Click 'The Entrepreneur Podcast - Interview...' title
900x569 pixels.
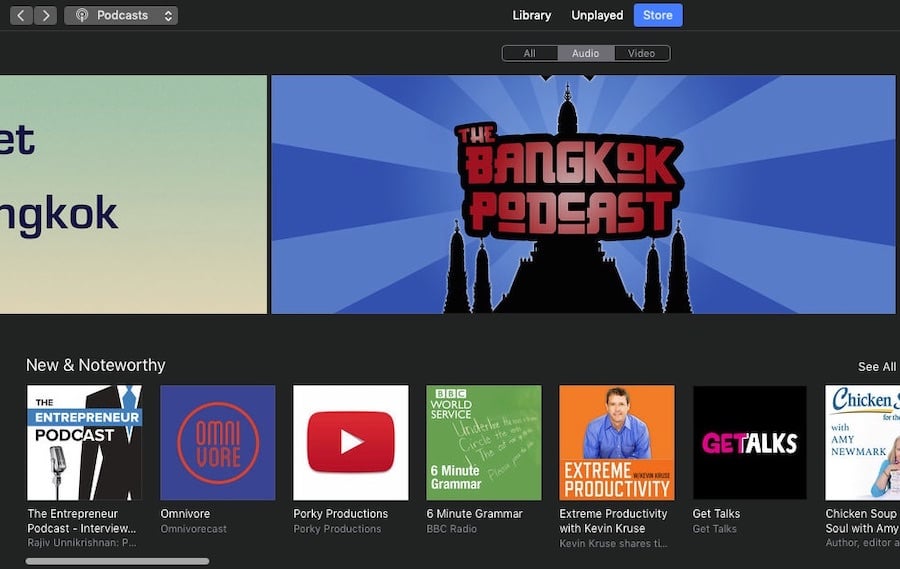(x=82, y=521)
